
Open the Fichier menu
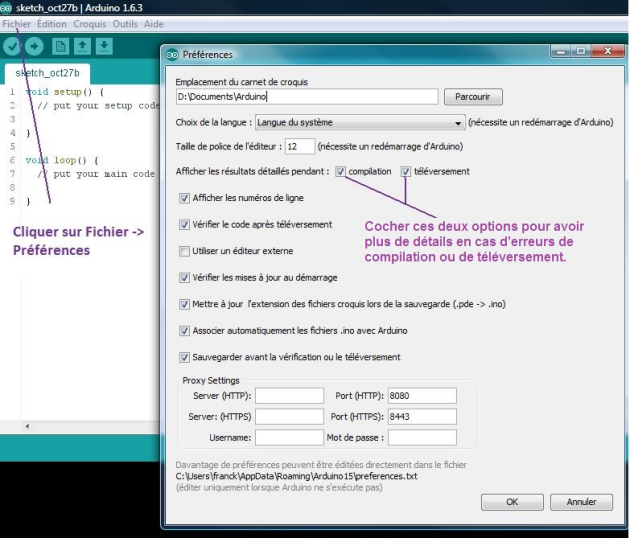click(x=17, y=23)
